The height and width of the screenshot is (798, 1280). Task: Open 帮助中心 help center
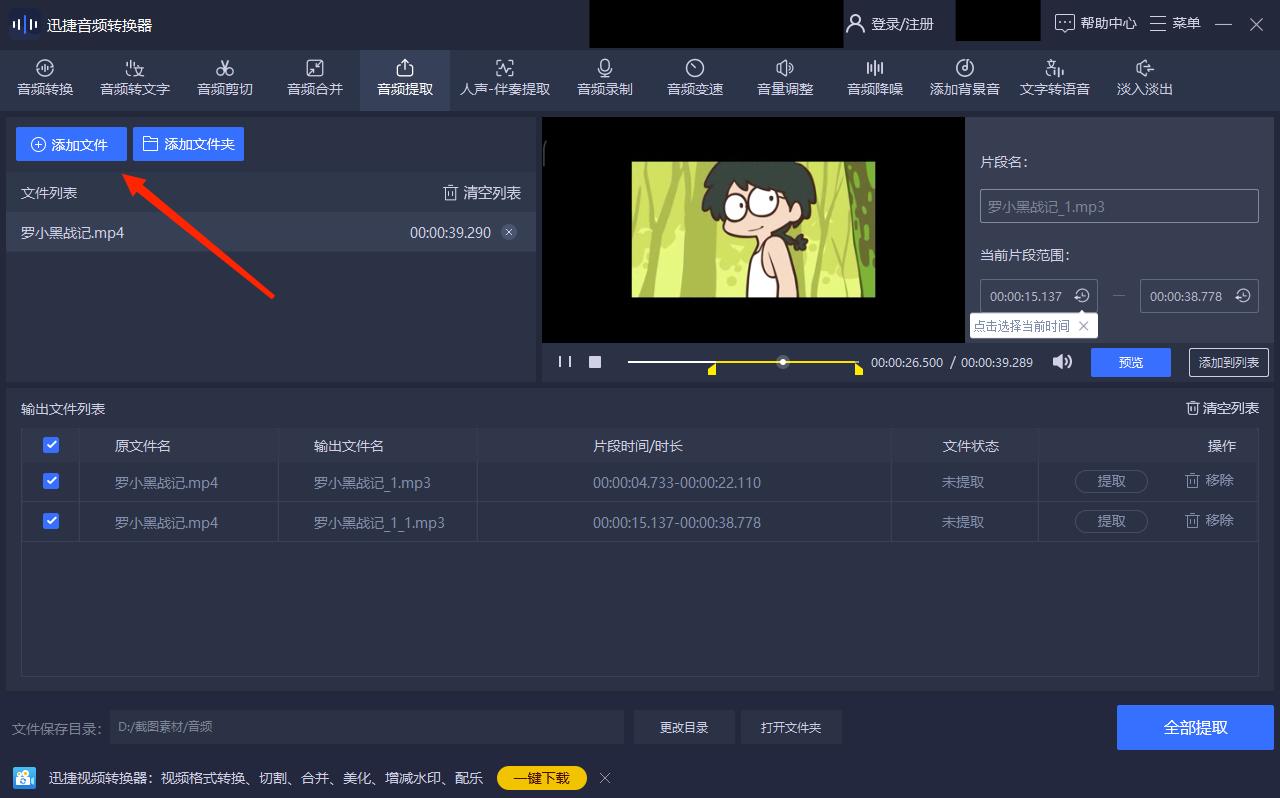1096,23
